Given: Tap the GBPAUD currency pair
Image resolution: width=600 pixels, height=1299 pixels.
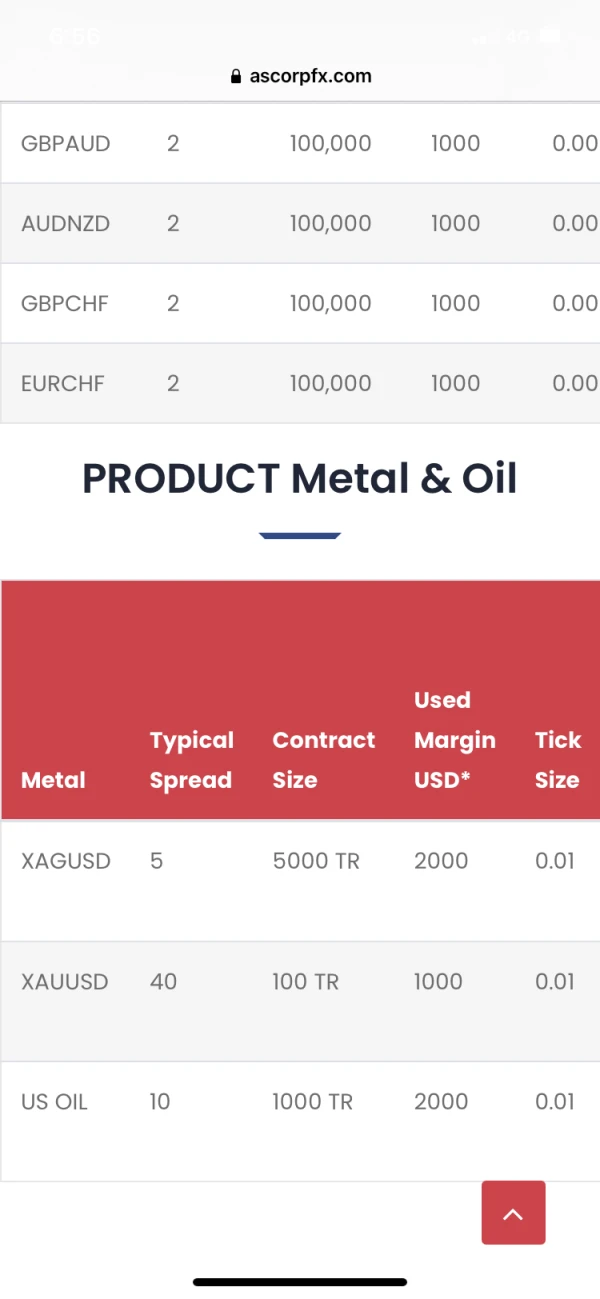Looking at the screenshot, I should (x=65, y=143).
